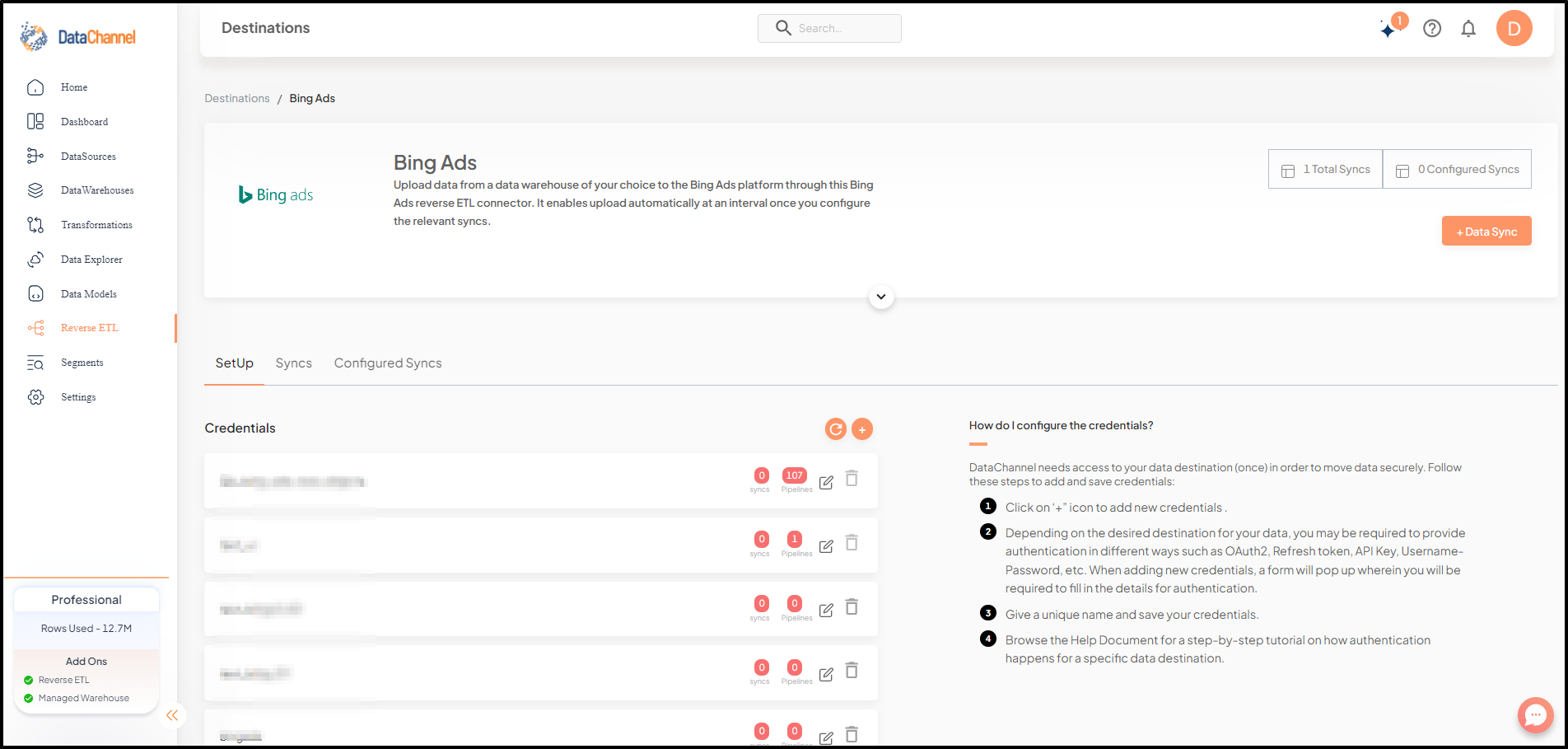Open the Transformations section
1568x749 pixels.
96,225
